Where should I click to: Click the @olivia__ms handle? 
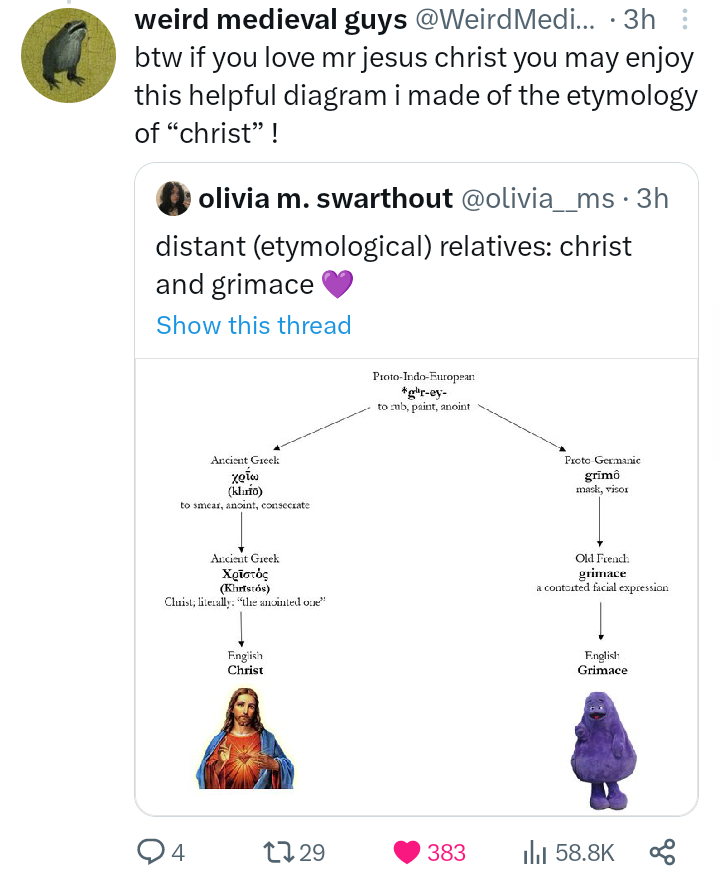(536, 199)
